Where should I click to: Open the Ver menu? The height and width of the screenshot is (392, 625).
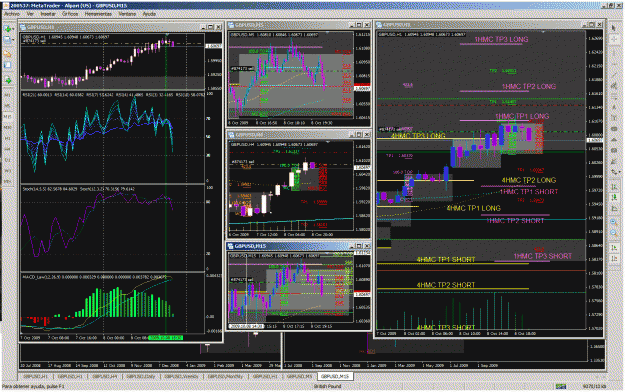(x=30, y=14)
